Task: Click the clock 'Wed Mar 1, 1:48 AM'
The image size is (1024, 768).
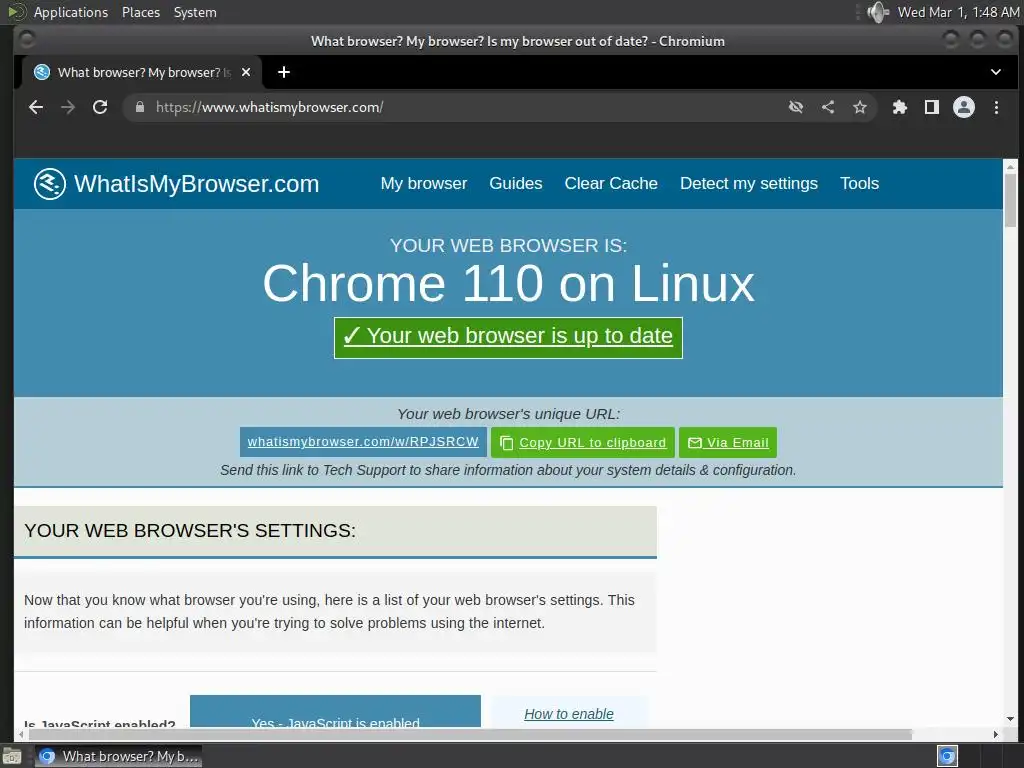Action: point(958,12)
